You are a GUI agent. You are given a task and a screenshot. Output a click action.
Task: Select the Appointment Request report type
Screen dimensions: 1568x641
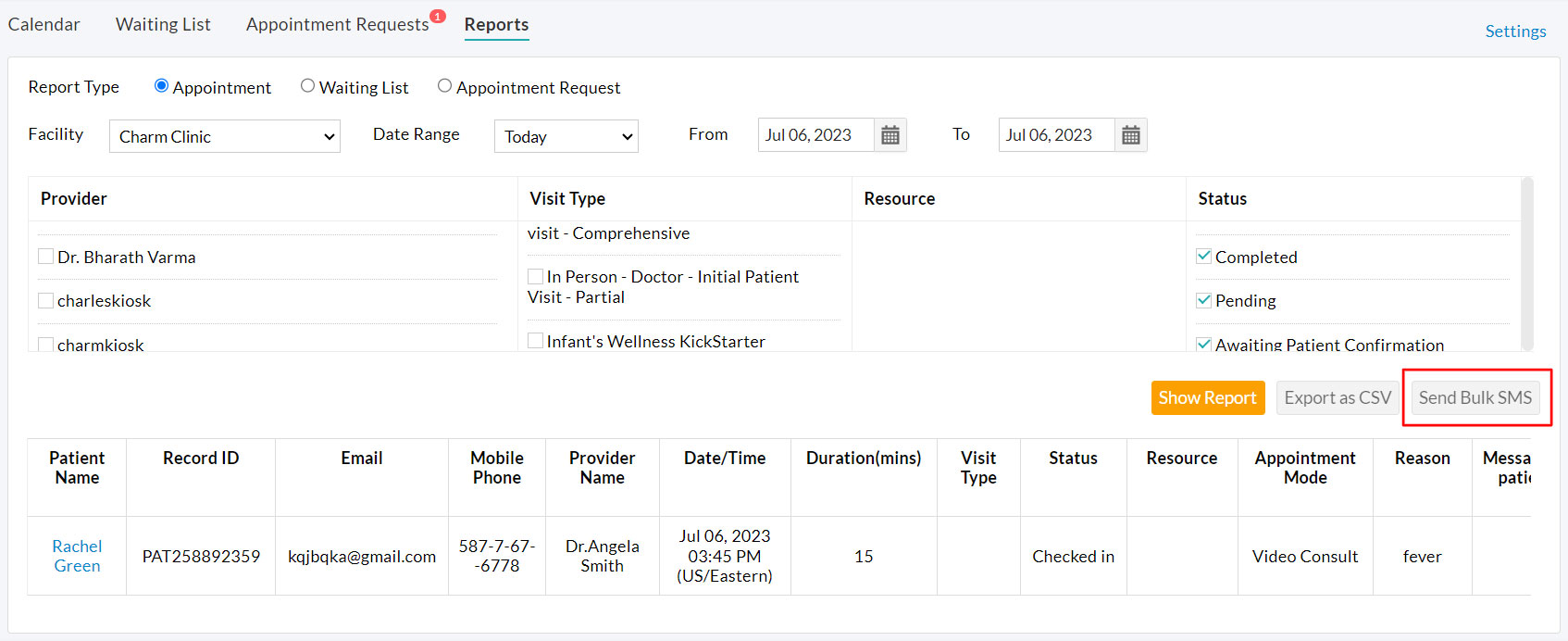point(444,86)
